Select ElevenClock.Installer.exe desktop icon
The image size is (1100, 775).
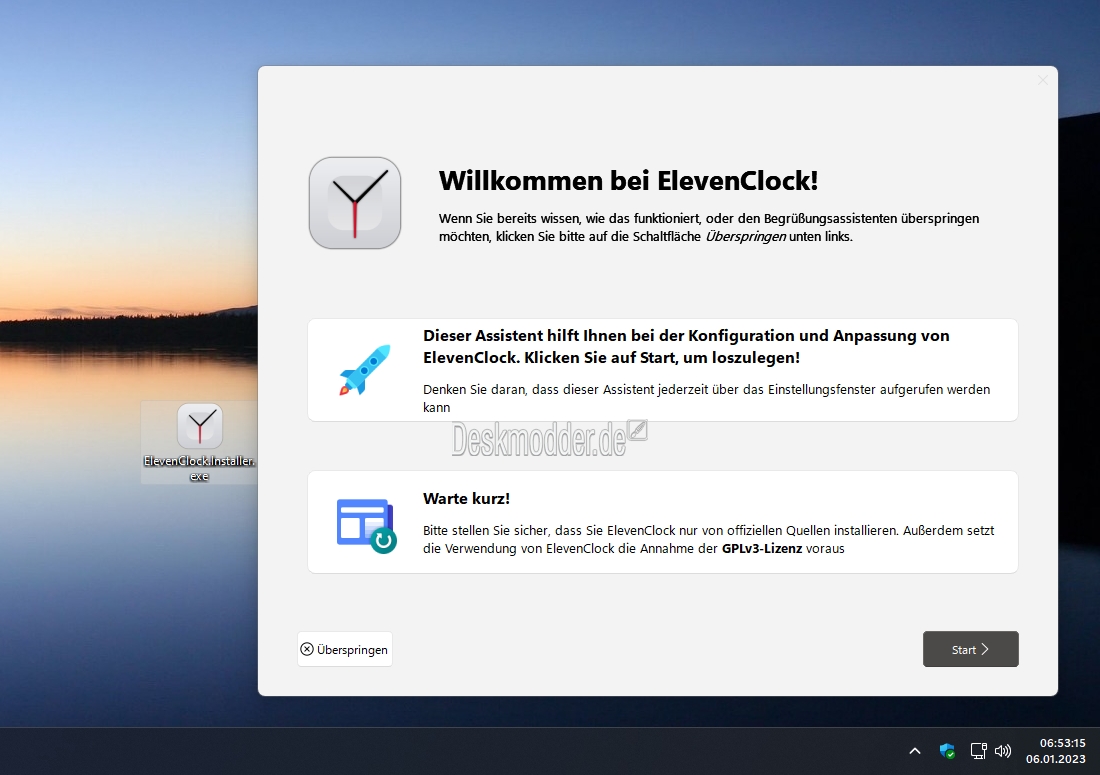pyautogui.click(x=200, y=443)
